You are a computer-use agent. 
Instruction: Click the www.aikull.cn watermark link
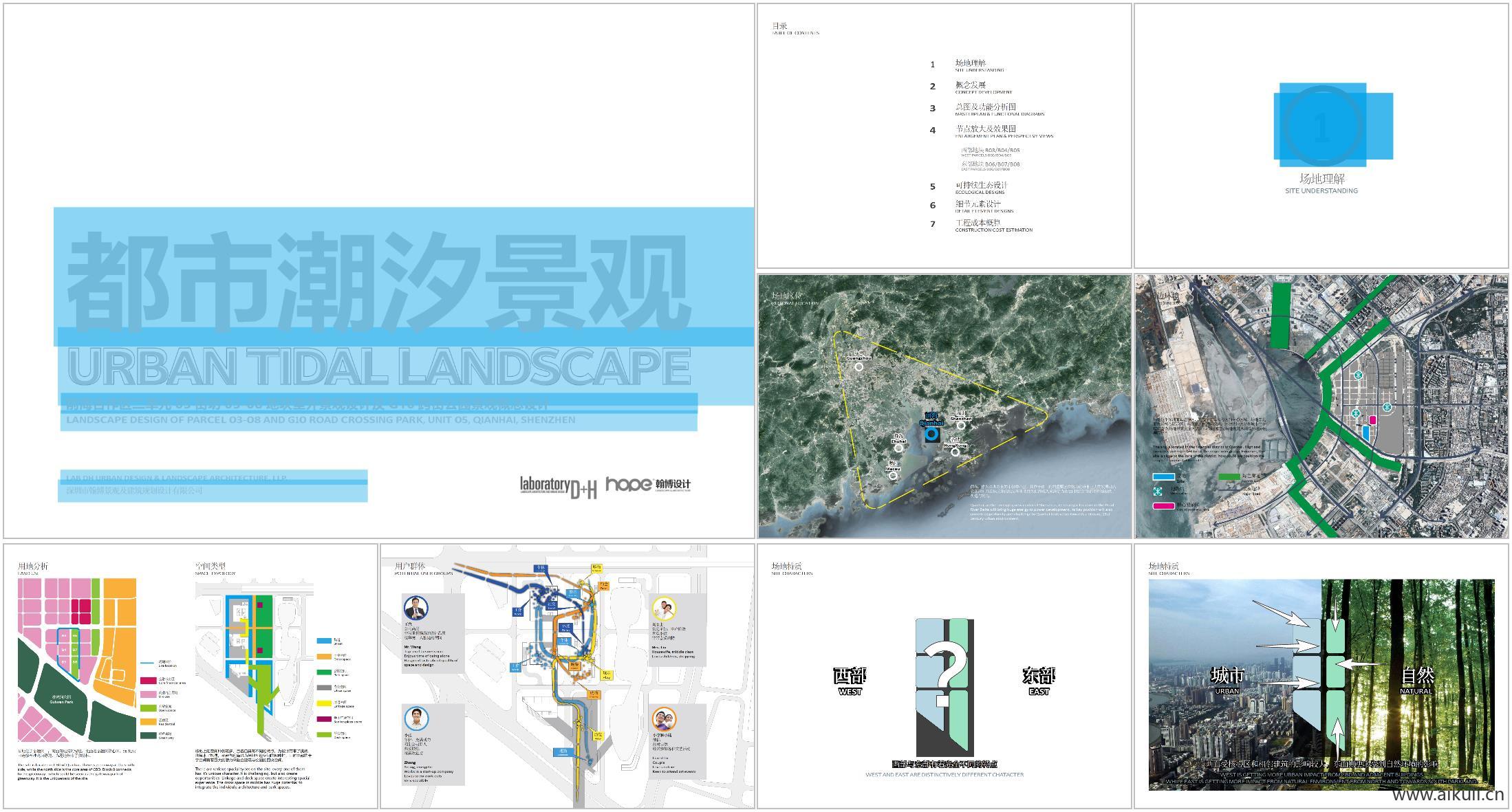[x=1448, y=798]
